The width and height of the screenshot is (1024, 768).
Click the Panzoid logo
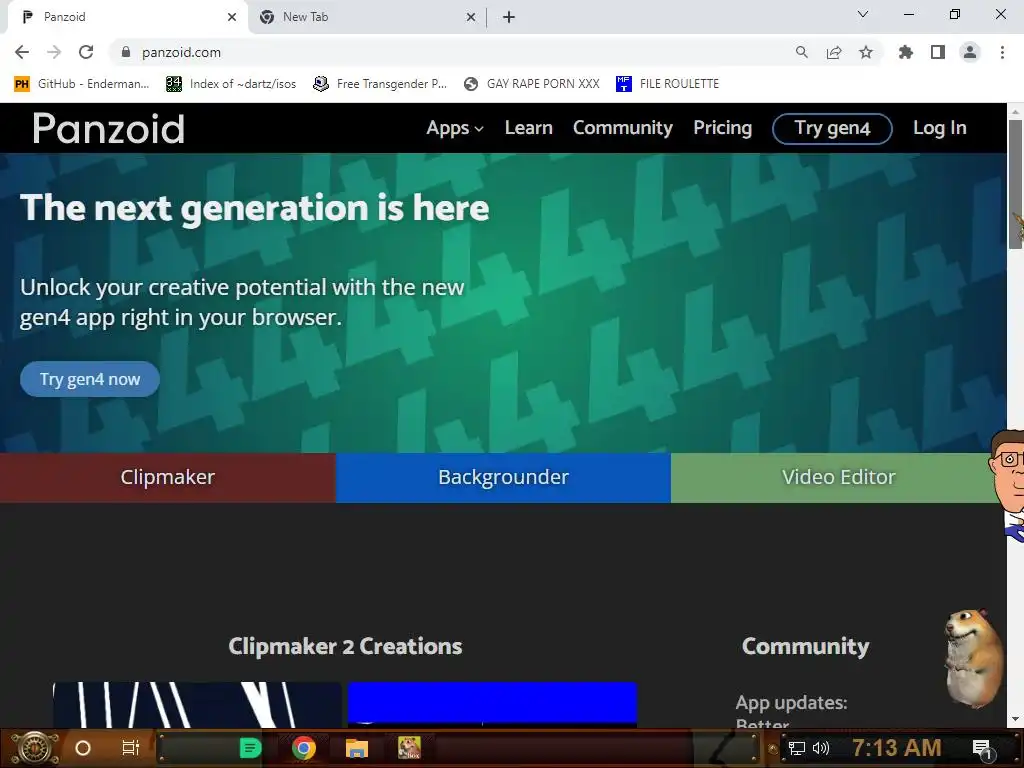point(108,128)
